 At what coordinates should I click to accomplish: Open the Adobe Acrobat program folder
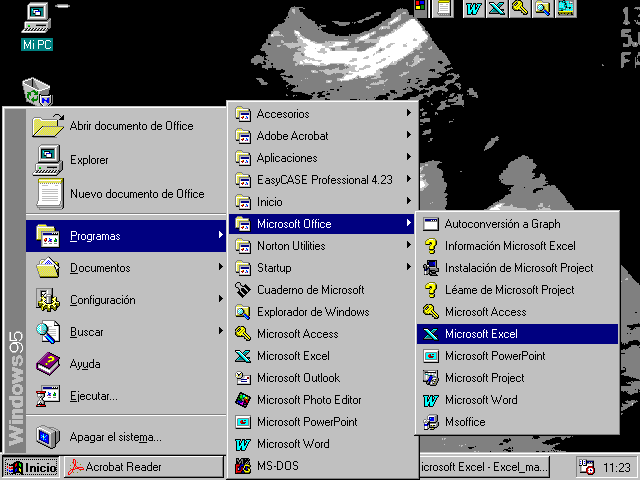[x=323, y=136]
